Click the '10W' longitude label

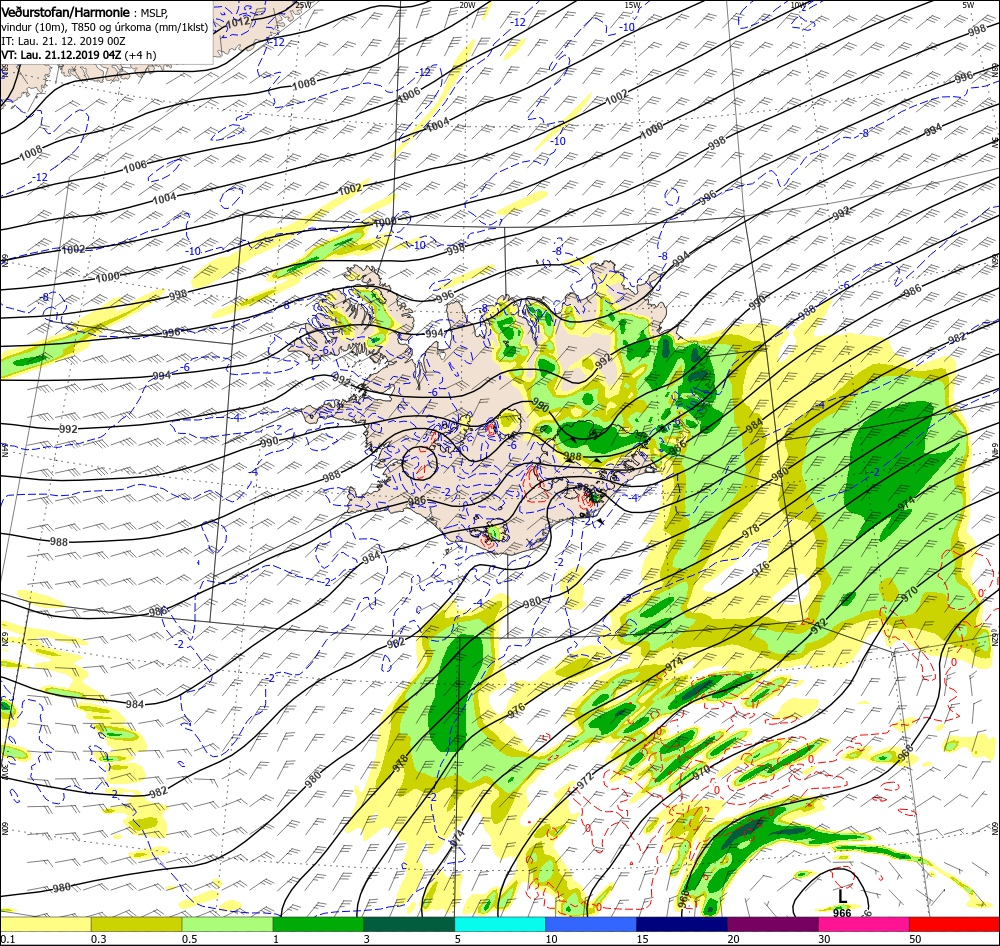pyautogui.click(x=798, y=5)
